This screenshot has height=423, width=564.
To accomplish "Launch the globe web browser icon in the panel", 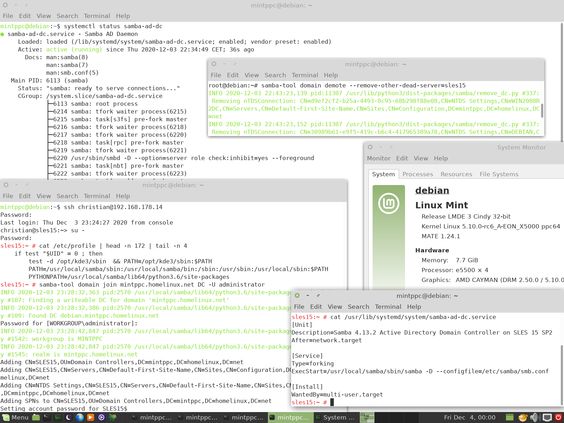I will 79,418.
